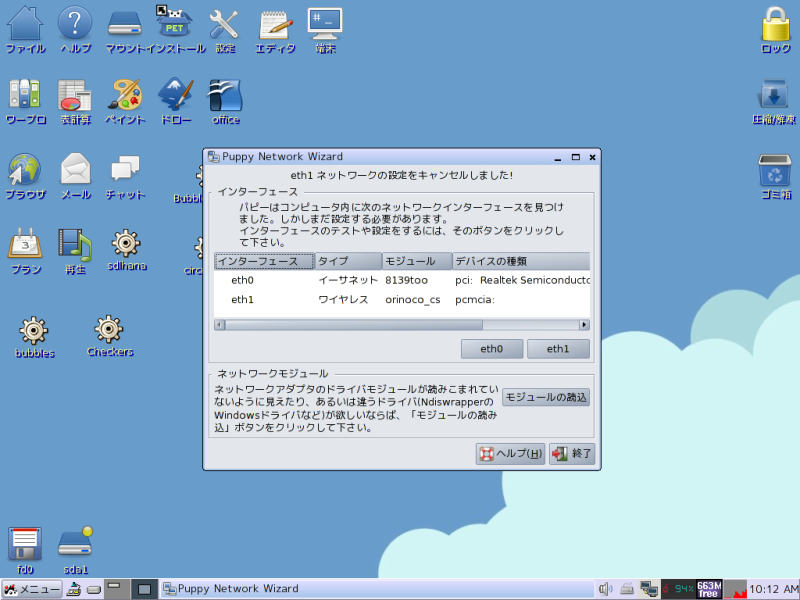Sort by タイプ column header
Viewport: 800px width, 600px height.
click(348, 261)
